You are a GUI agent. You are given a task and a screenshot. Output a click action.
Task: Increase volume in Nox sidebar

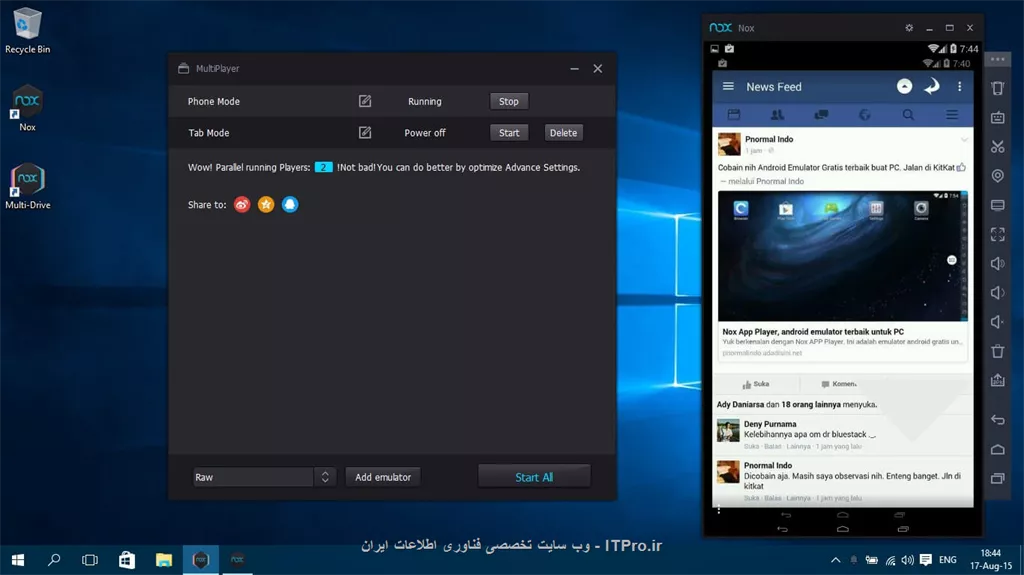(x=997, y=263)
